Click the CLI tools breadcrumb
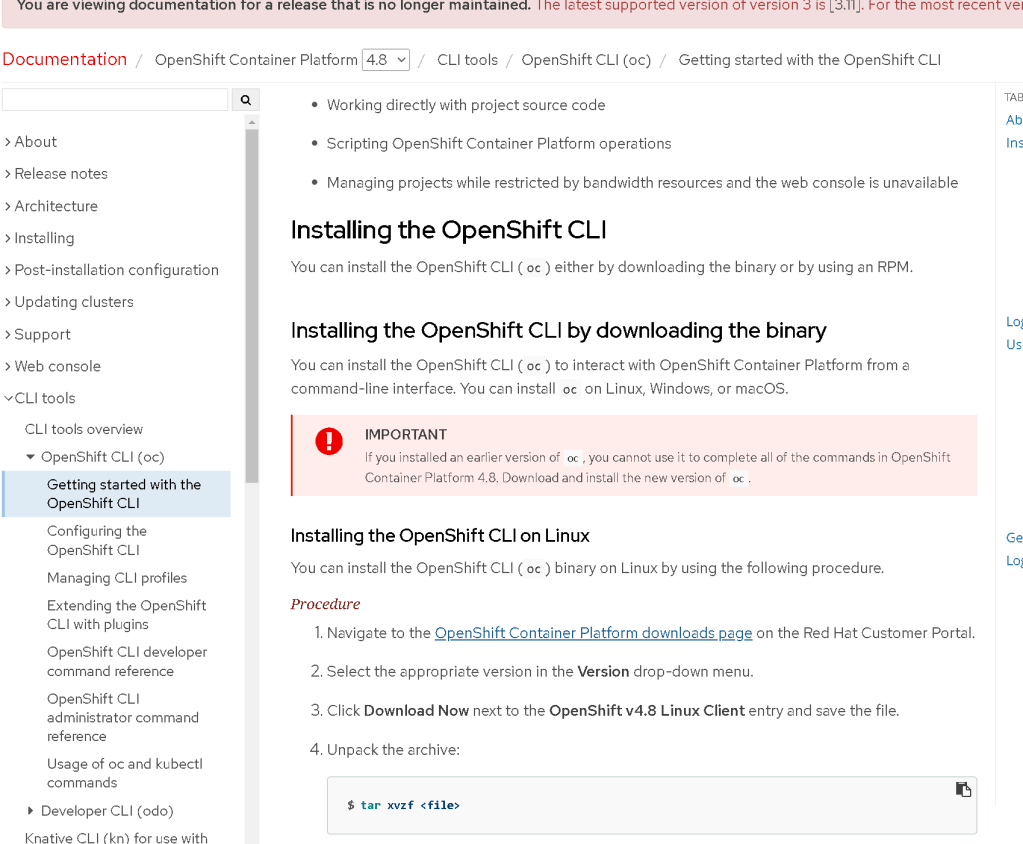 [x=467, y=60]
